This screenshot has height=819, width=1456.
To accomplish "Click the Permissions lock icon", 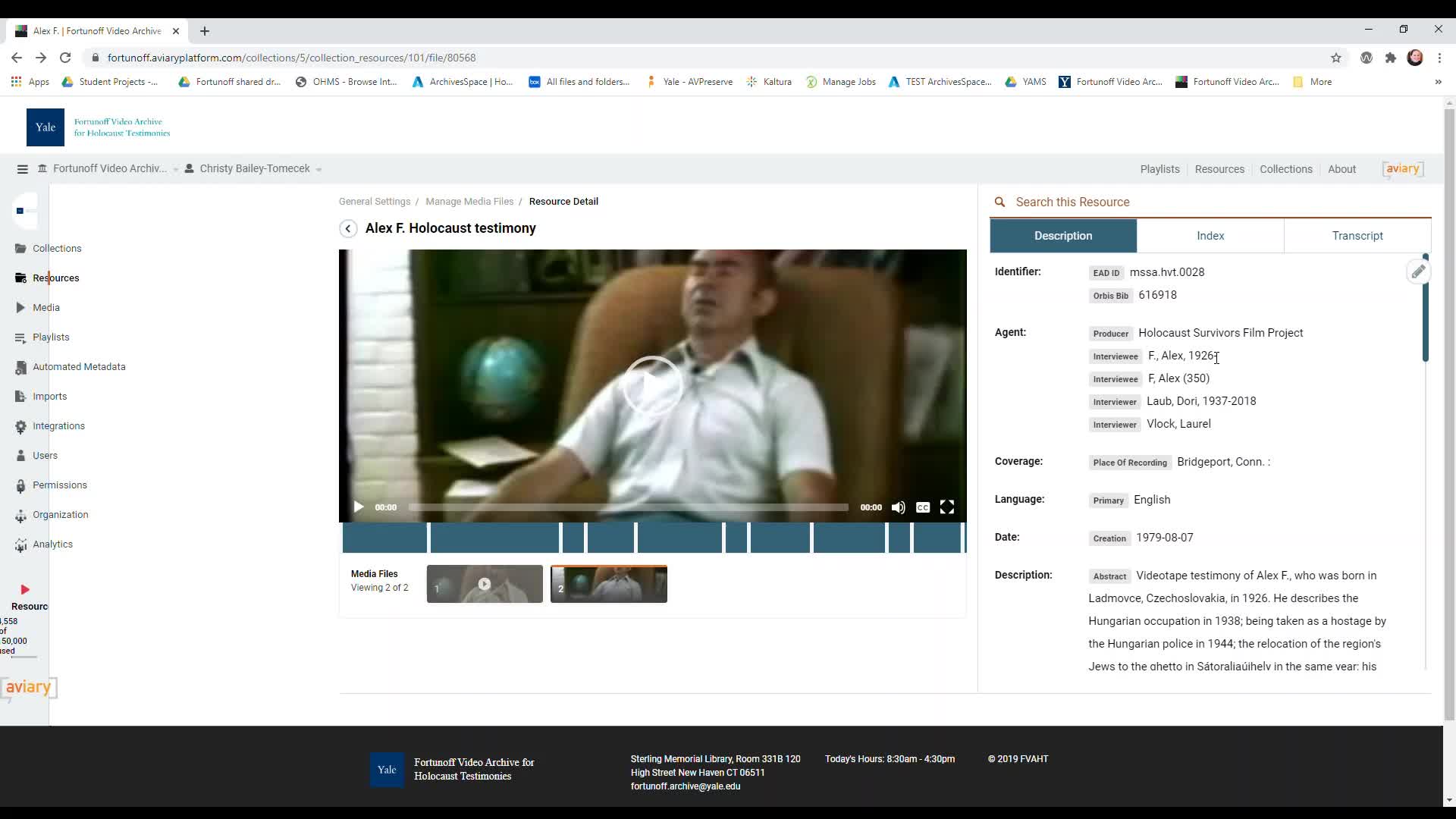I will 20,485.
